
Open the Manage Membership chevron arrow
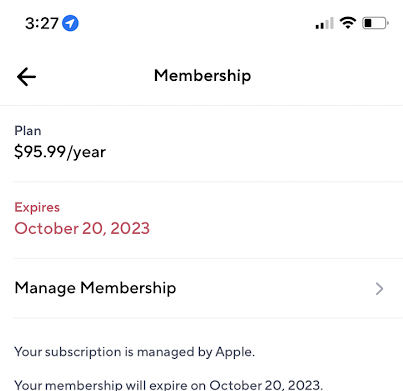pyautogui.click(x=379, y=289)
